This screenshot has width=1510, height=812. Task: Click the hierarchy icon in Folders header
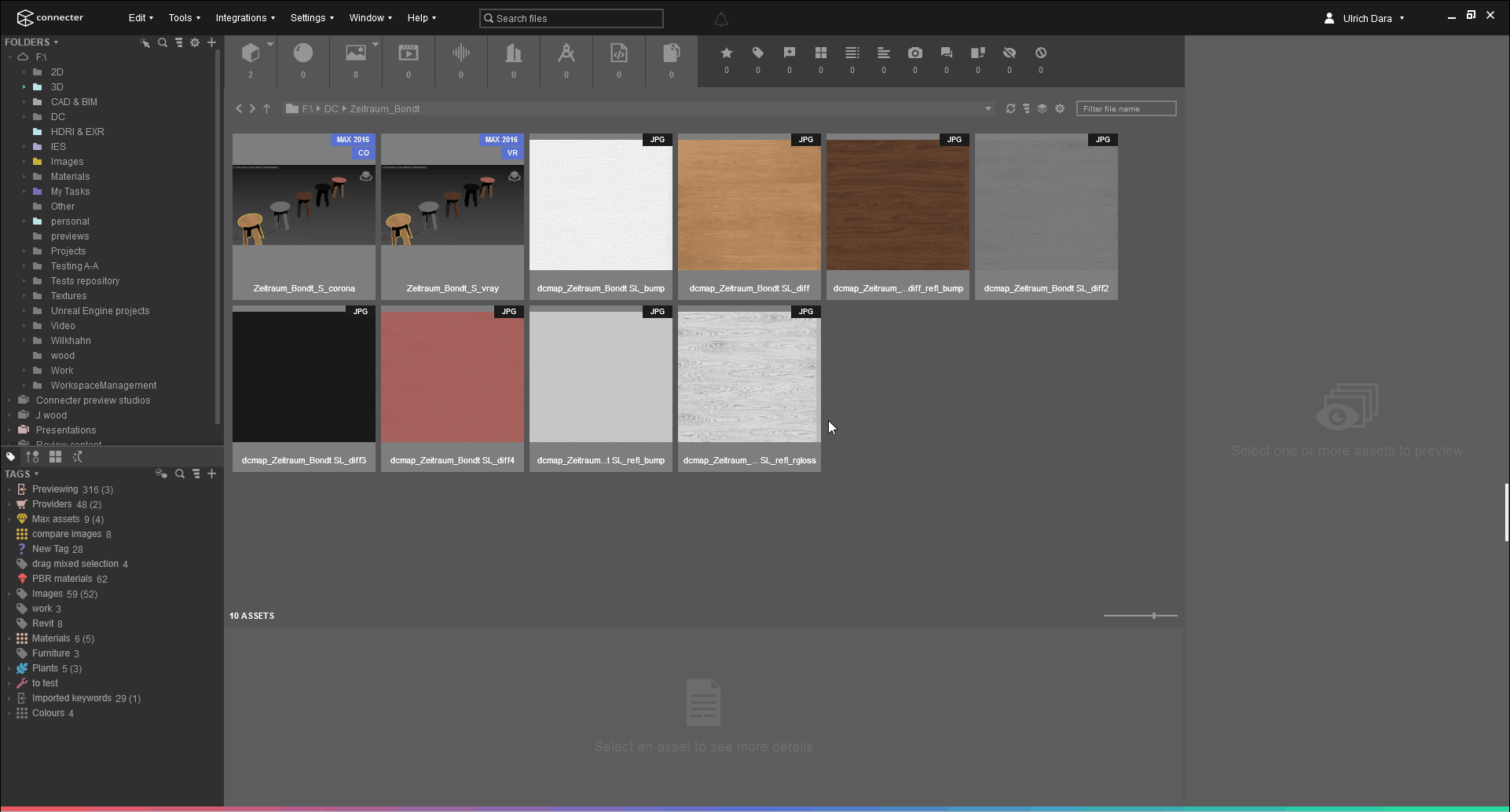click(179, 42)
